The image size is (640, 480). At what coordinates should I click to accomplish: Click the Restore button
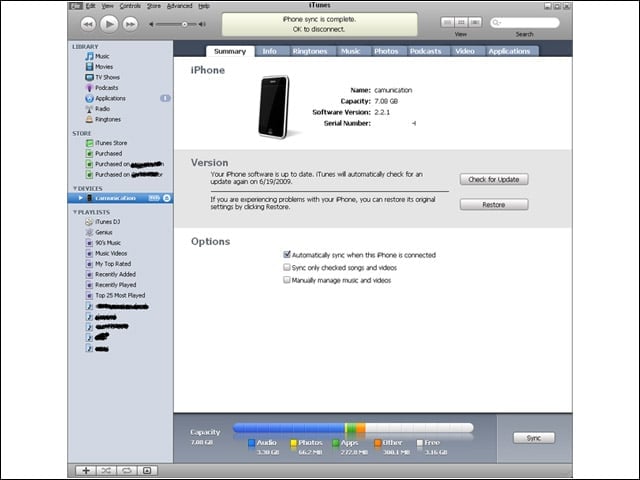click(494, 204)
